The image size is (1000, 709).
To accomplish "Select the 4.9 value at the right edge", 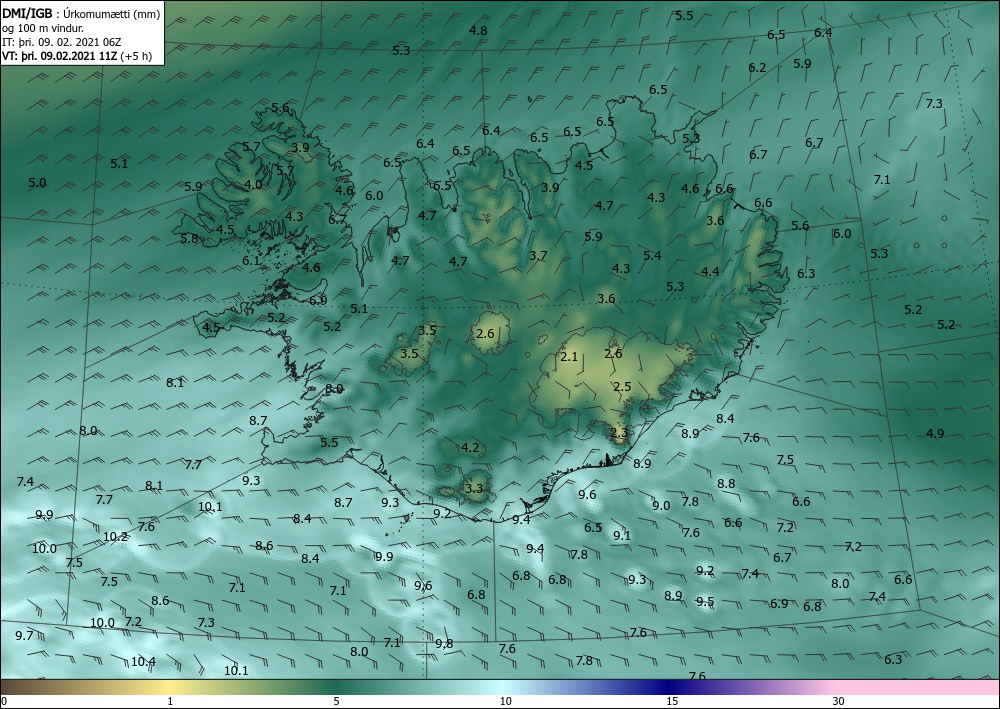I will [x=935, y=434].
